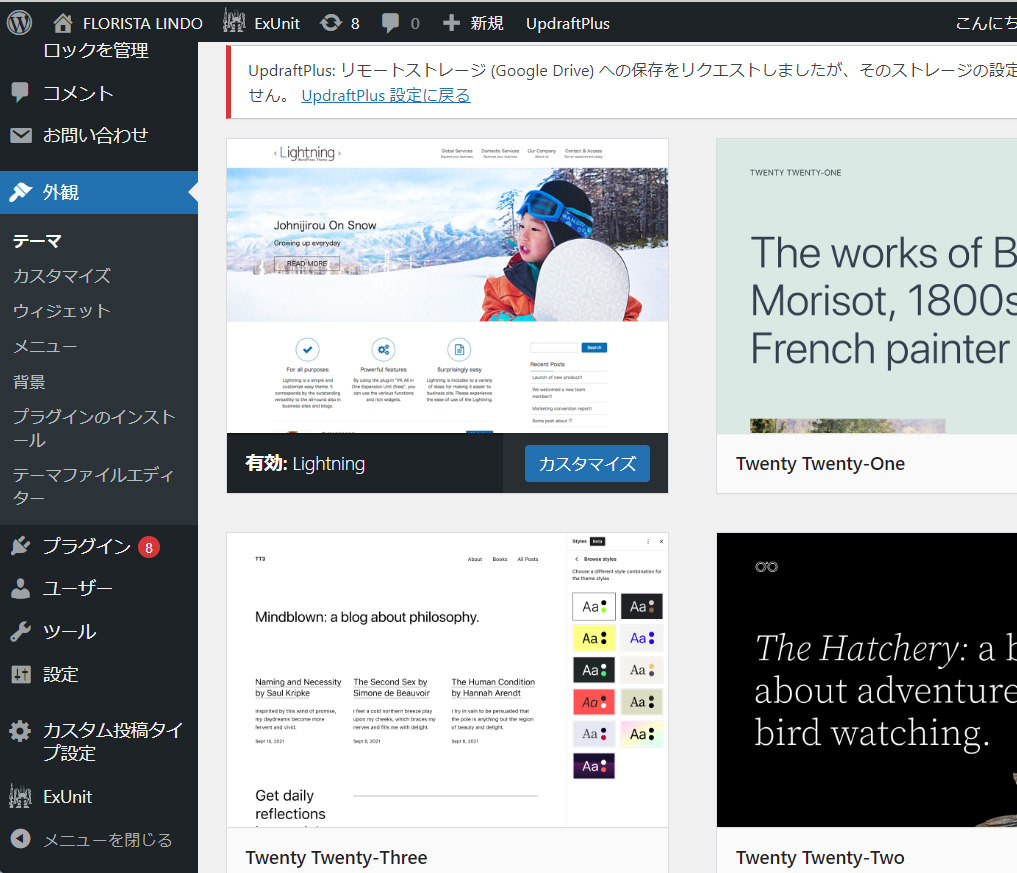Viewport: 1017px width, 873px height.
Task: Click the ツール wrench icon
Action: tap(21, 631)
